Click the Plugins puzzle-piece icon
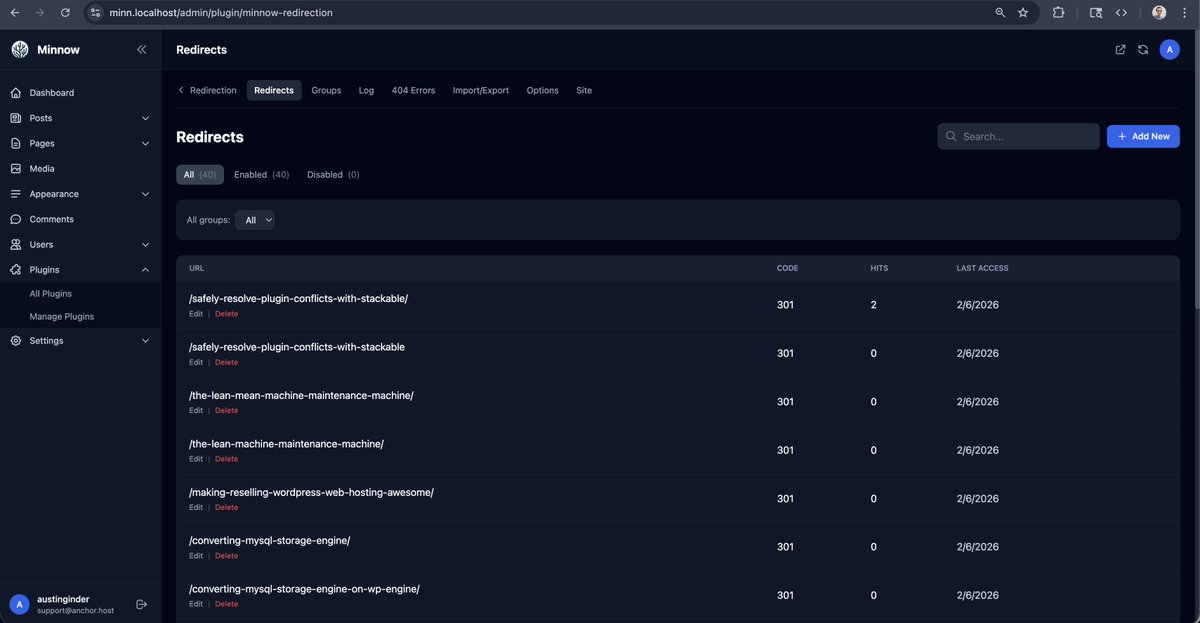This screenshot has height=623, width=1200. click(x=16, y=270)
